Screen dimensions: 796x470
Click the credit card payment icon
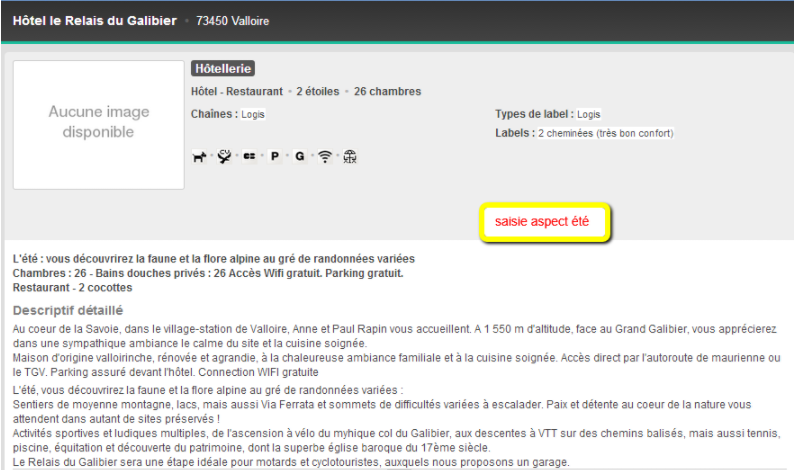(249, 156)
